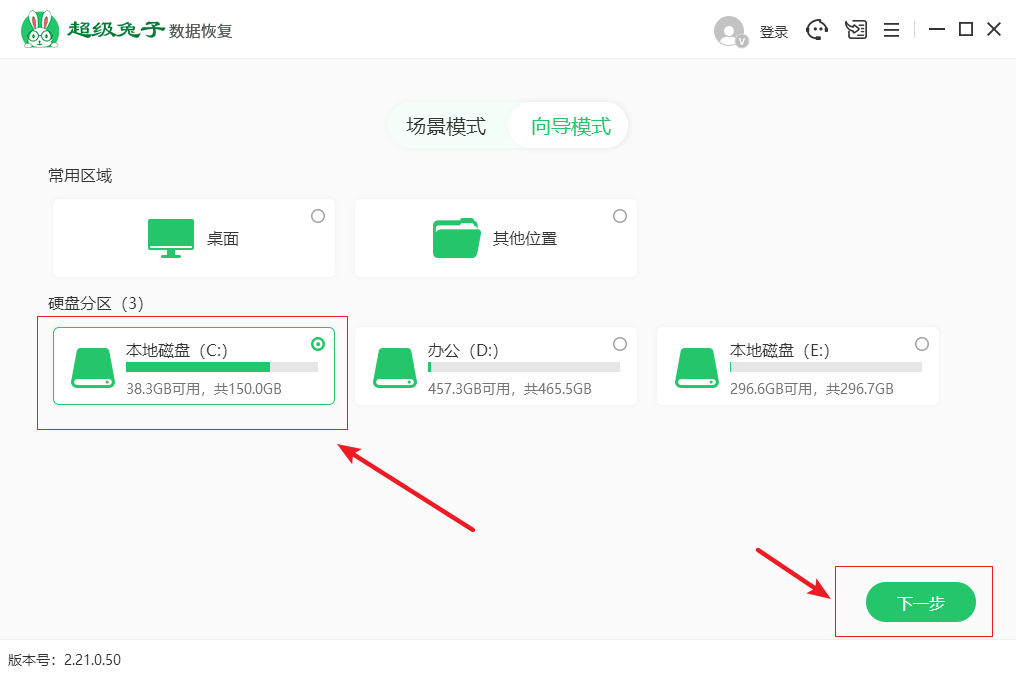
Task: Switch to 场景模式 tab
Action: (x=446, y=126)
